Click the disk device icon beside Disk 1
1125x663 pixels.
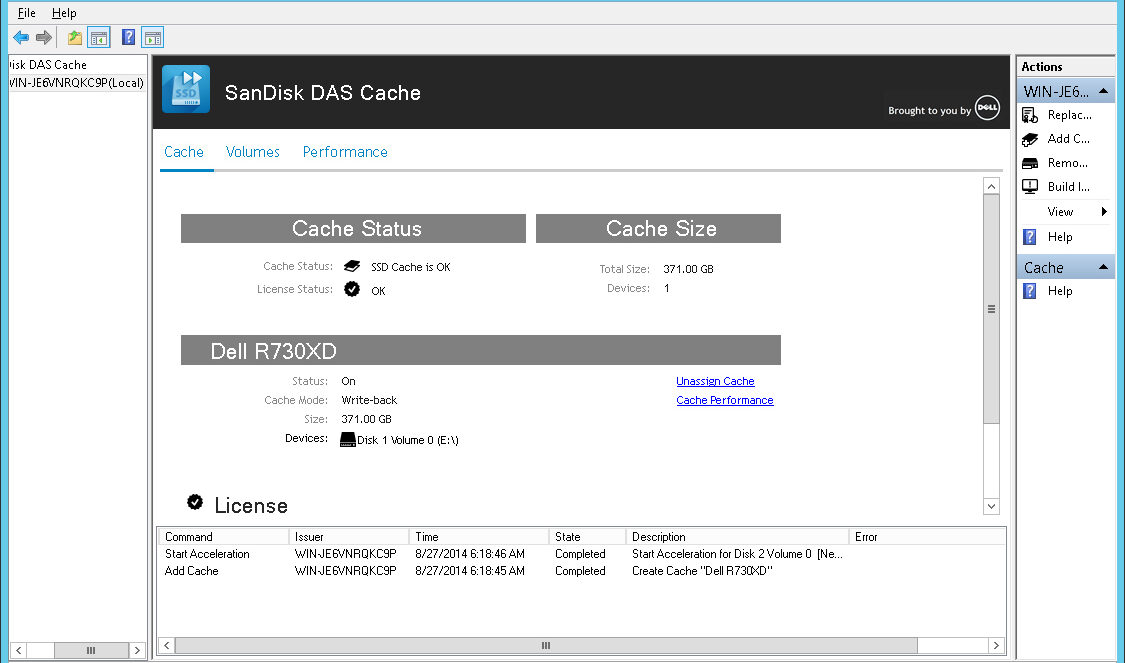point(348,439)
